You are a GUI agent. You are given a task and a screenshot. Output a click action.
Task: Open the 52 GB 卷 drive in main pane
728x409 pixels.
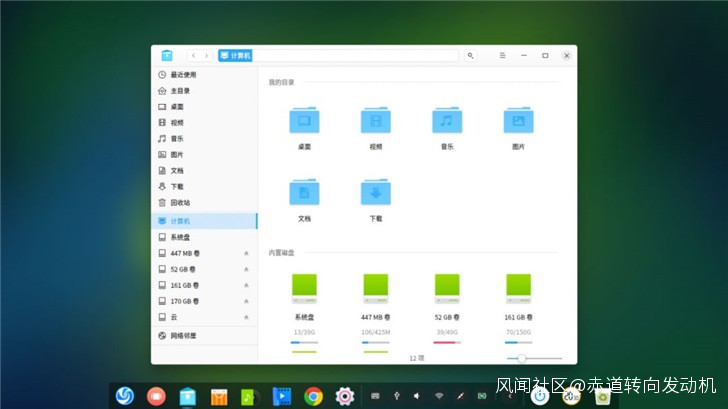click(447, 289)
